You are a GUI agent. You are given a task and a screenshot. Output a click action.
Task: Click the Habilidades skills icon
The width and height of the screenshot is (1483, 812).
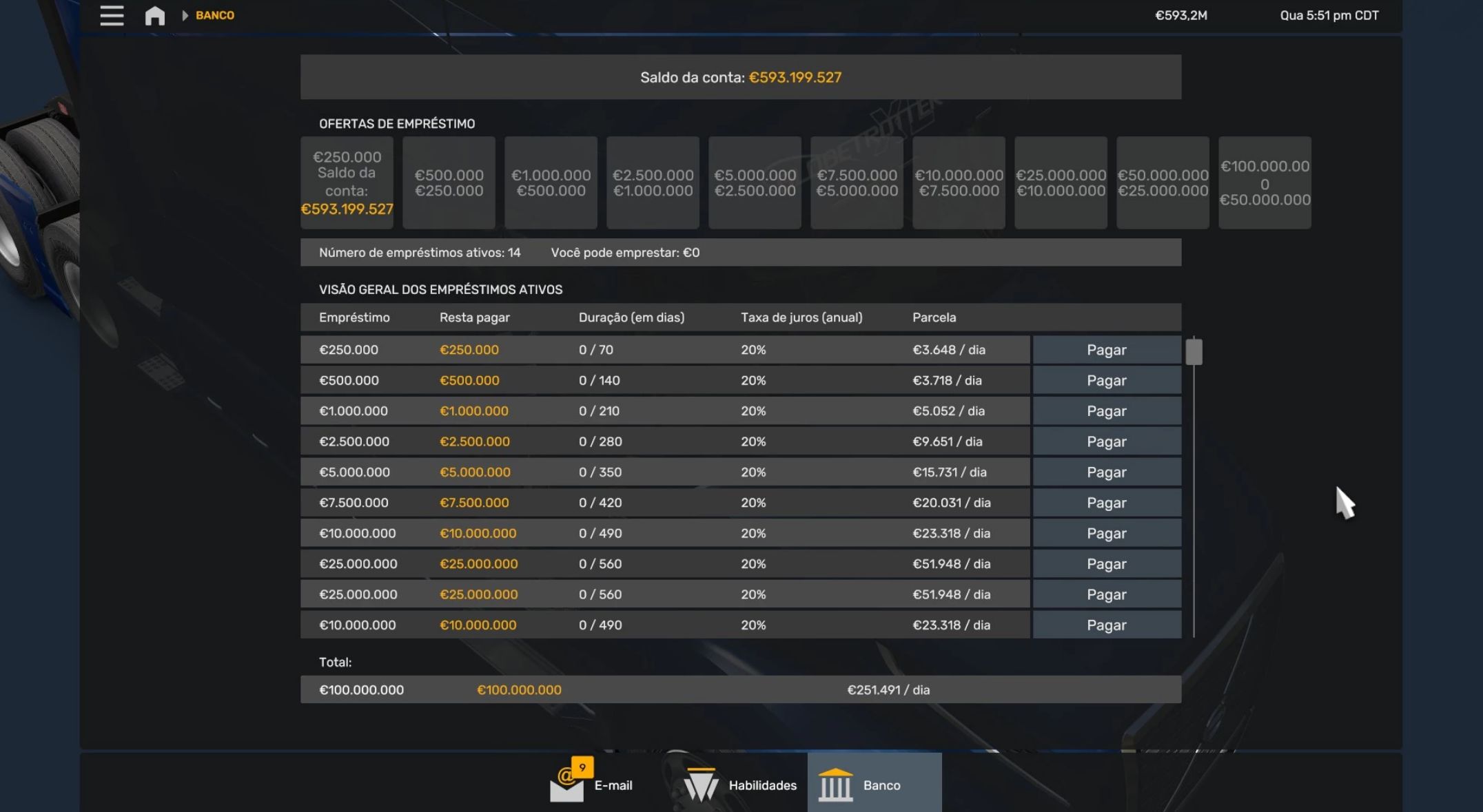(x=701, y=785)
